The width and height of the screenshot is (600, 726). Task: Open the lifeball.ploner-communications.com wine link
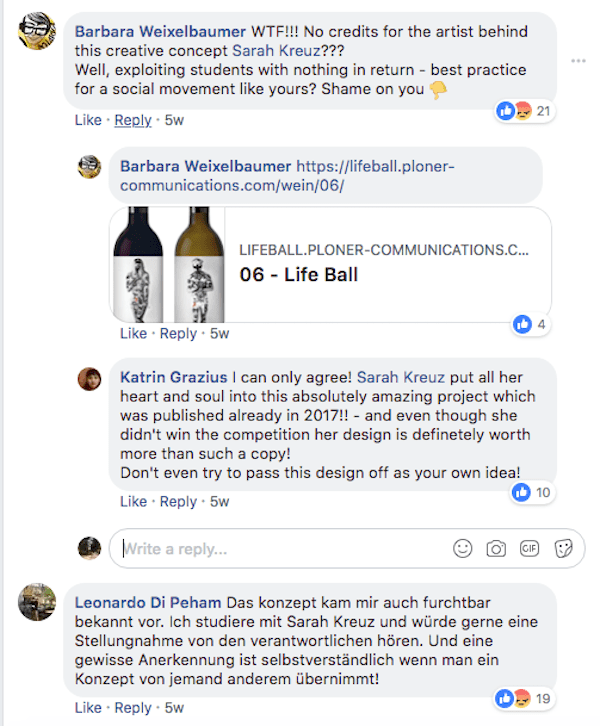click(x=288, y=176)
